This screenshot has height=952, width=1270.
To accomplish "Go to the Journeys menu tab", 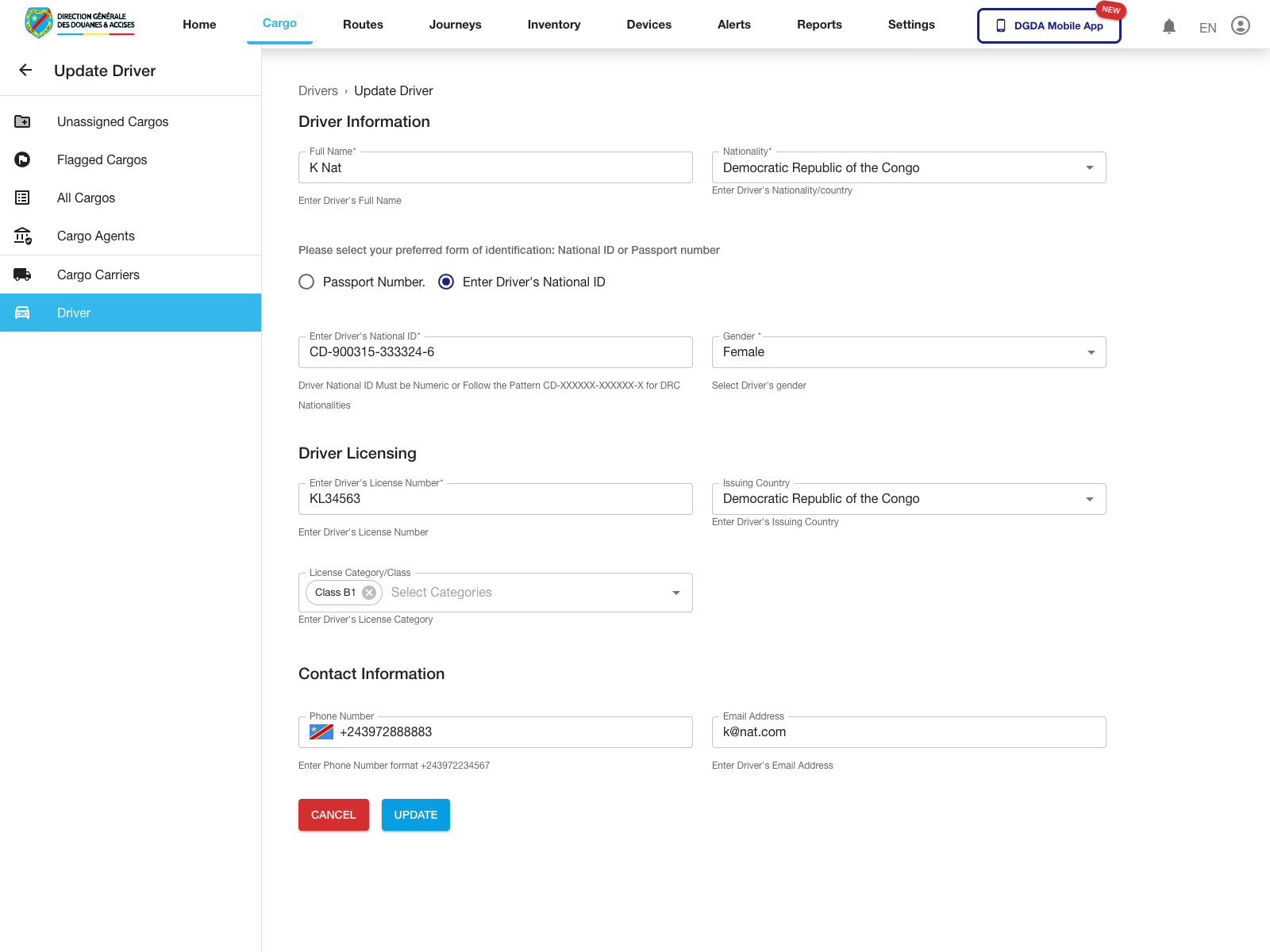I will (x=455, y=25).
